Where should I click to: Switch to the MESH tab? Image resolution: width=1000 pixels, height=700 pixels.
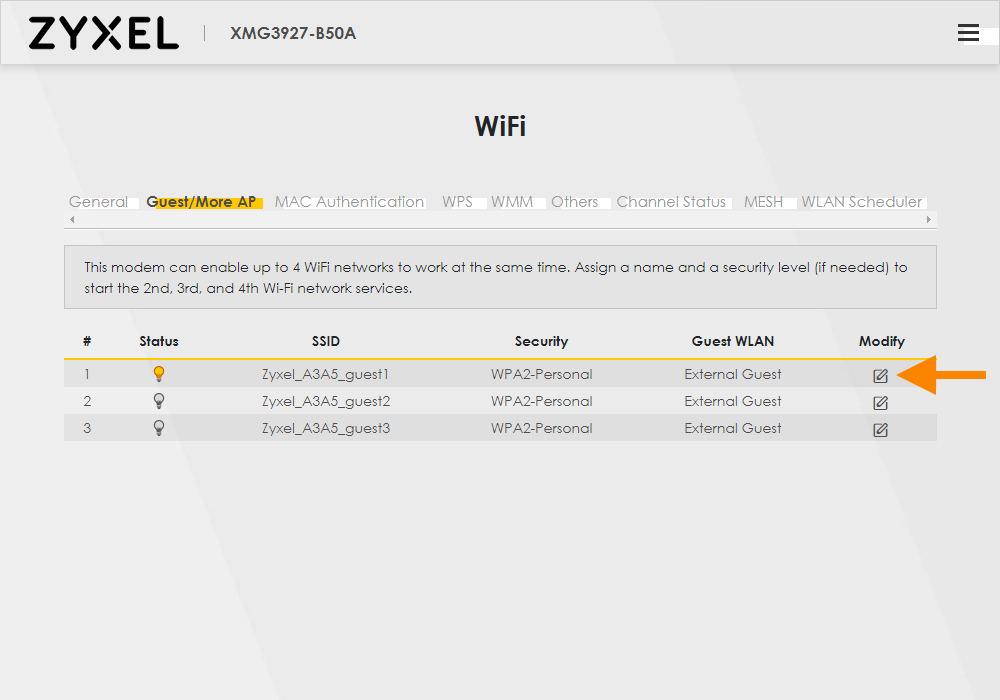(x=763, y=202)
